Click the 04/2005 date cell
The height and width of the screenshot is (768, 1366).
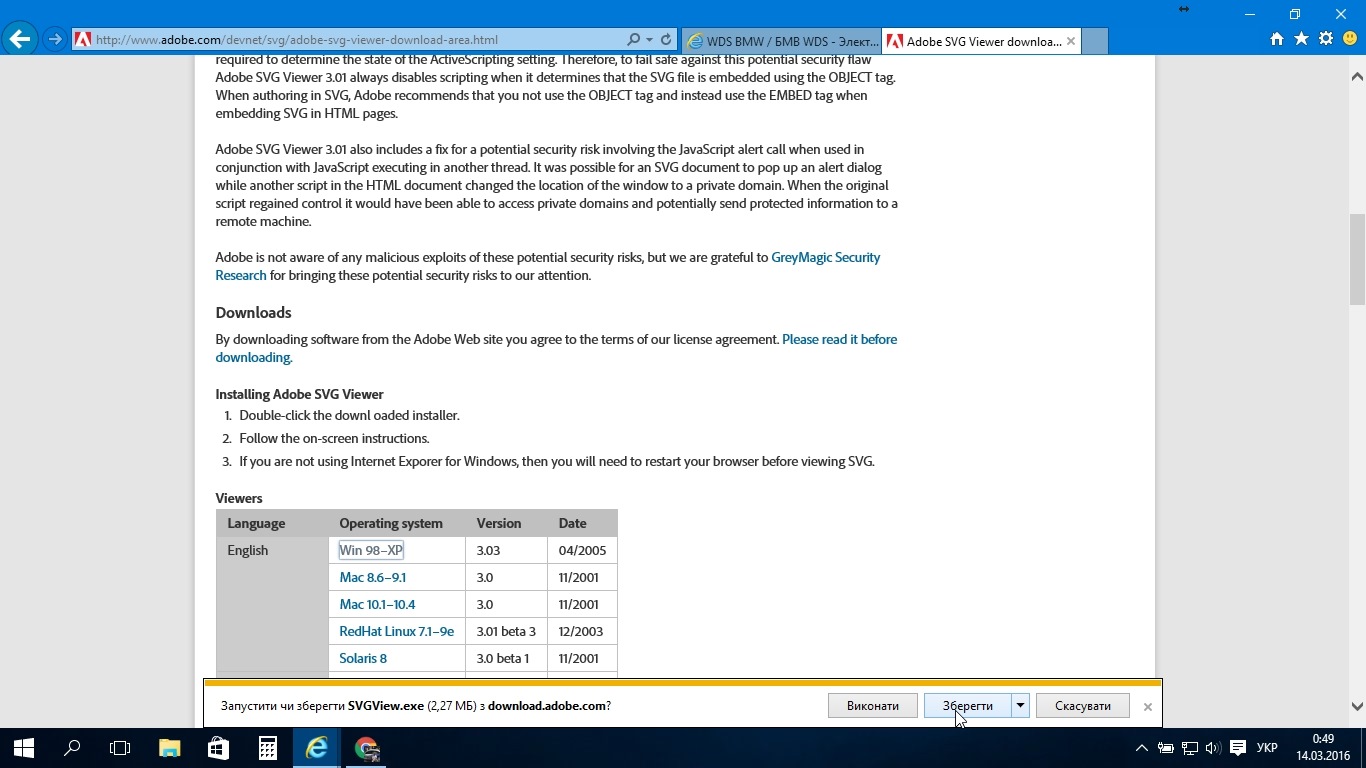coord(582,550)
